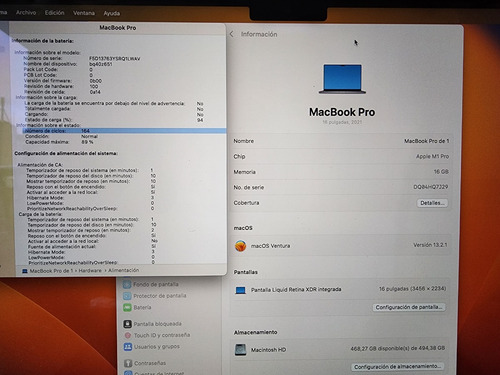Click the Revisión de celda row
500x375 pixels.
[62, 92]
